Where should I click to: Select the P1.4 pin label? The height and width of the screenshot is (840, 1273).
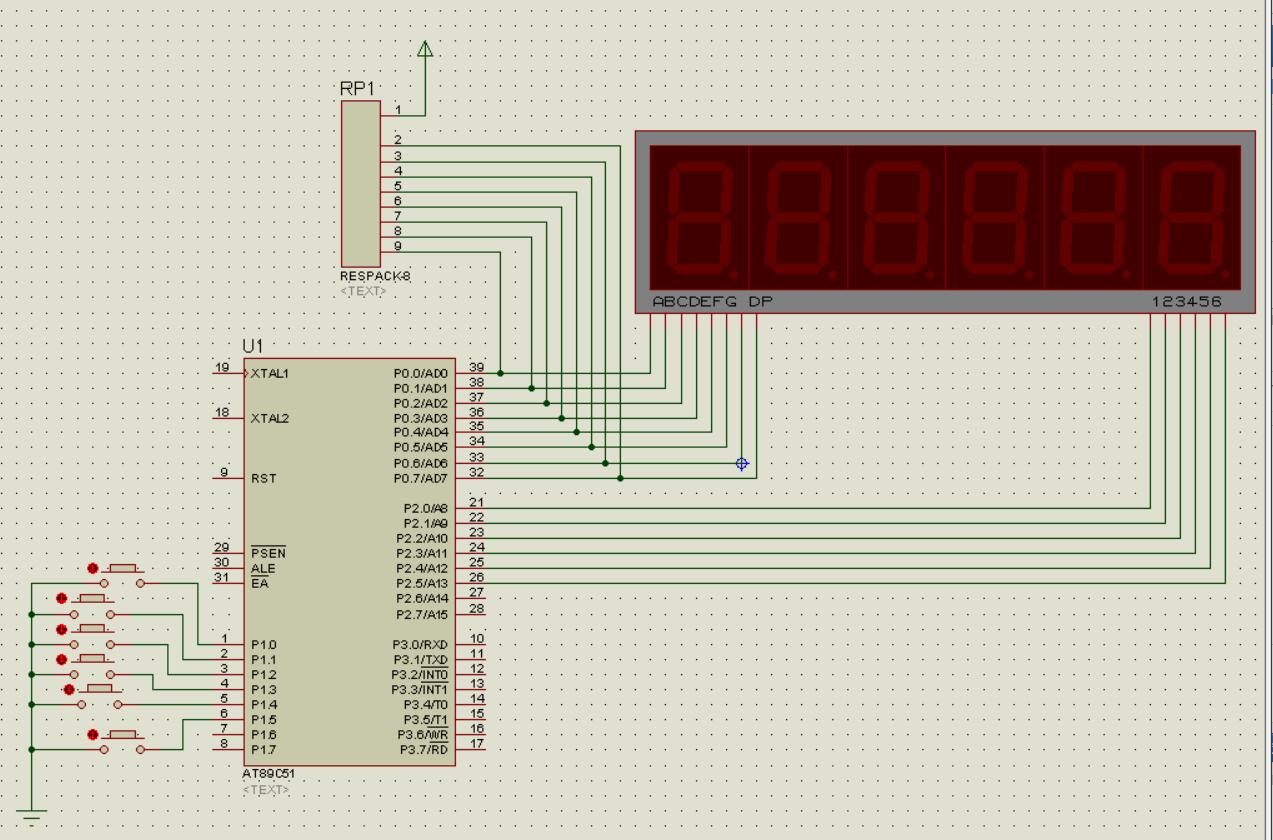[264, 704]
